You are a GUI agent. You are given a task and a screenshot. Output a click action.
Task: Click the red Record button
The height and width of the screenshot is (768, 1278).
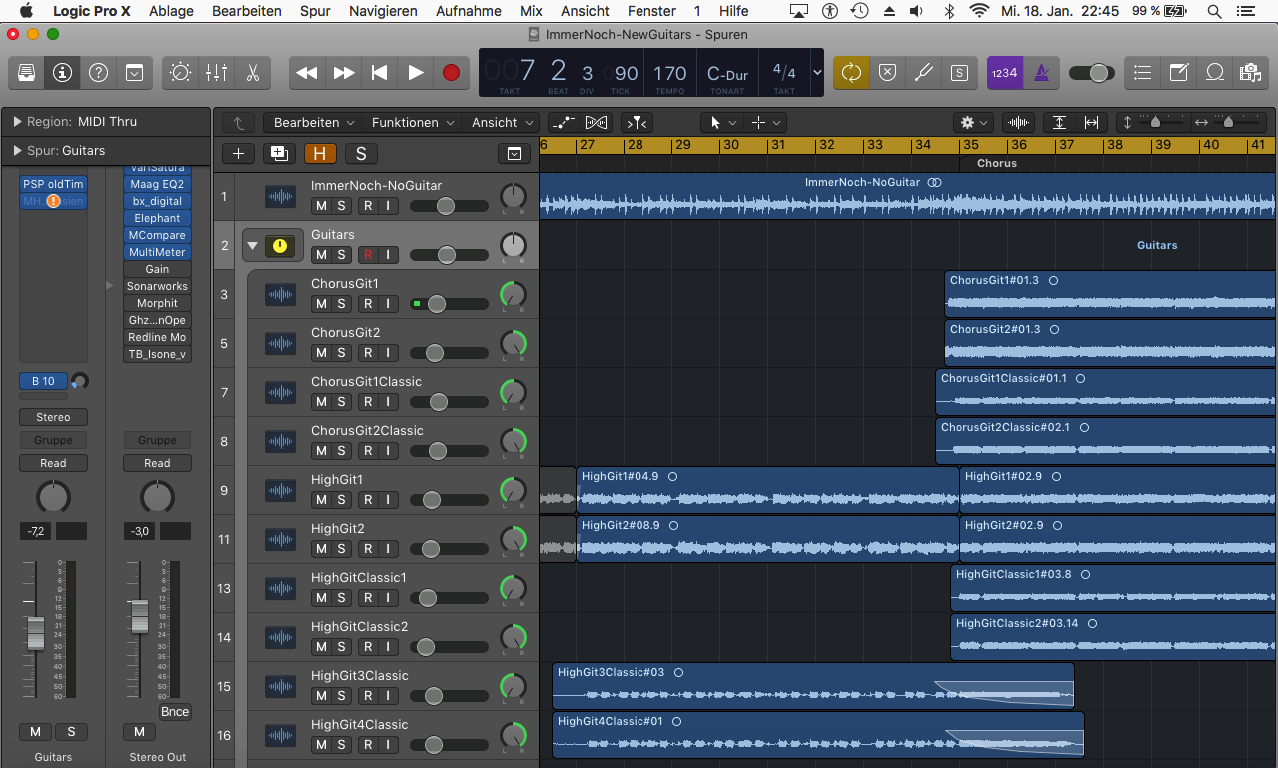tap(451, 73)
